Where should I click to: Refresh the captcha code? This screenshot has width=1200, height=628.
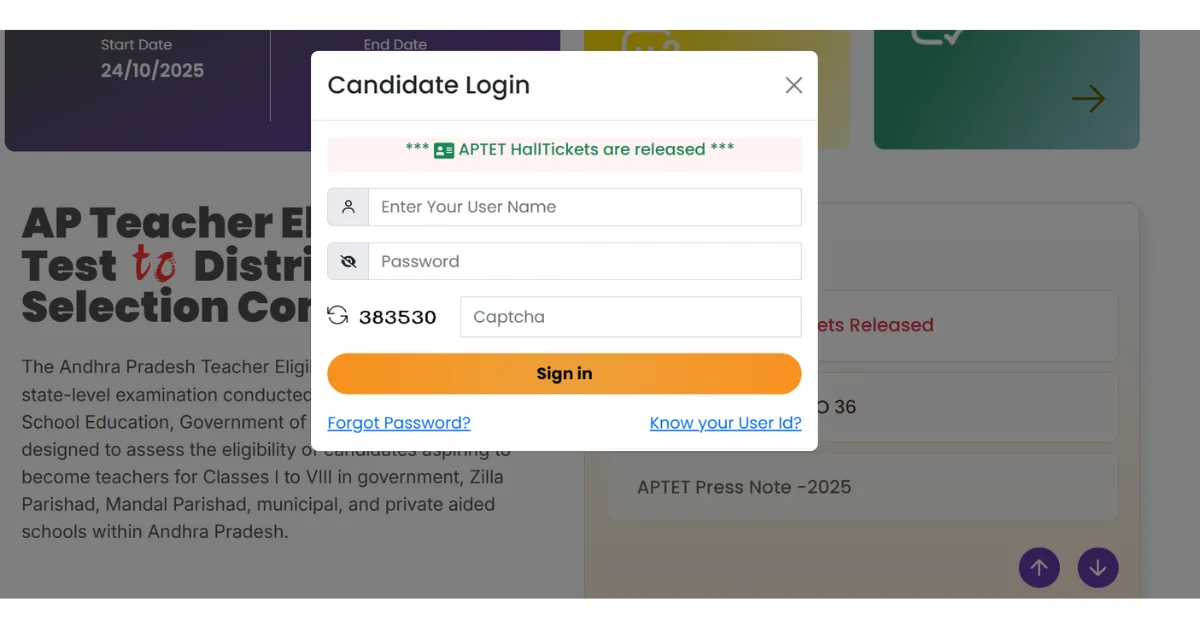click(x=338, y=316)
